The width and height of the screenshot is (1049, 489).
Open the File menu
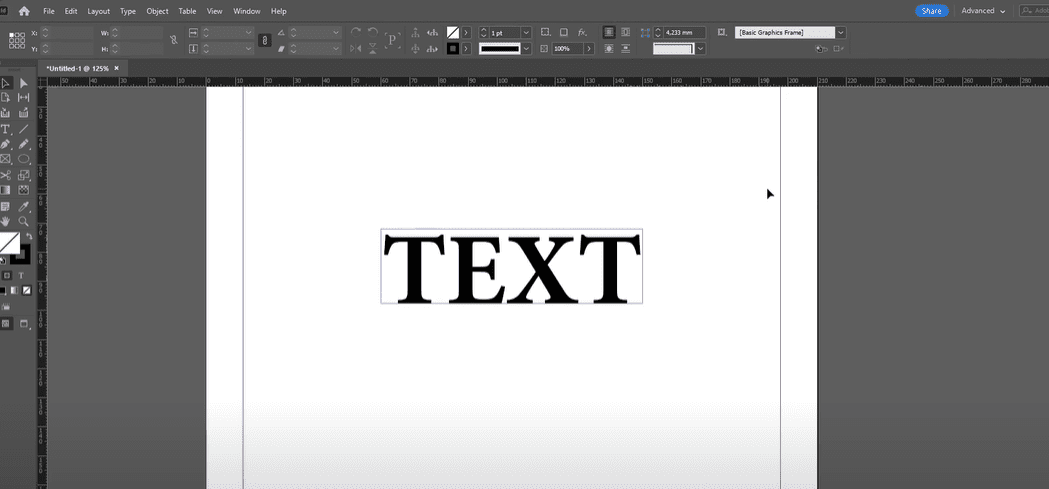click(x=49, y=11)
